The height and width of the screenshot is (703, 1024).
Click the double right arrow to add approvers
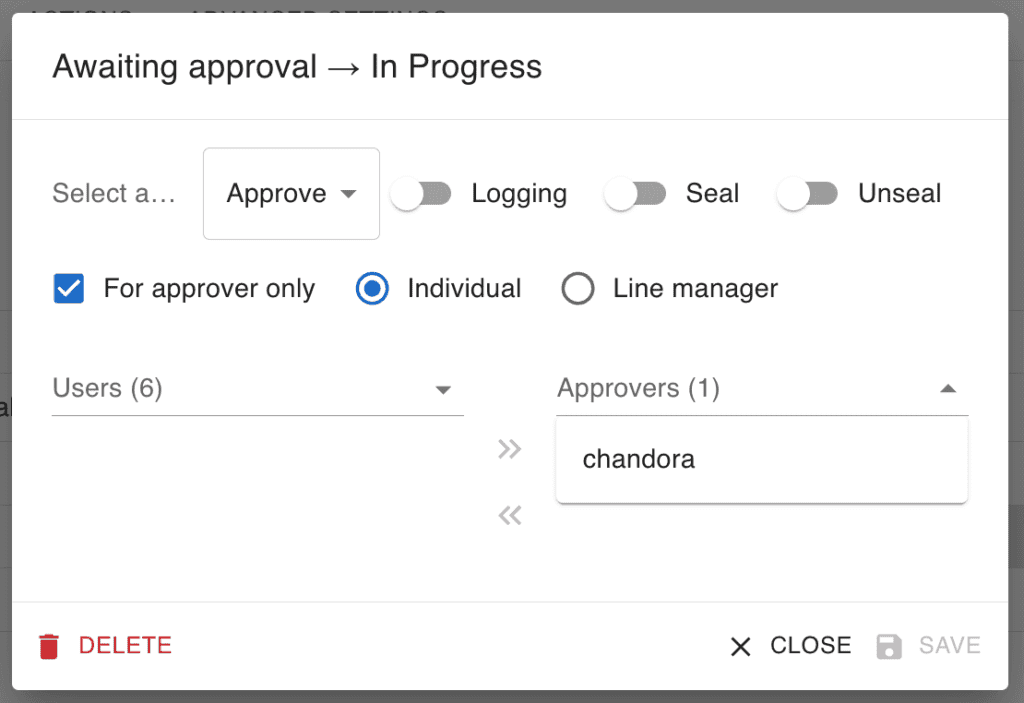tap(509, 449)
